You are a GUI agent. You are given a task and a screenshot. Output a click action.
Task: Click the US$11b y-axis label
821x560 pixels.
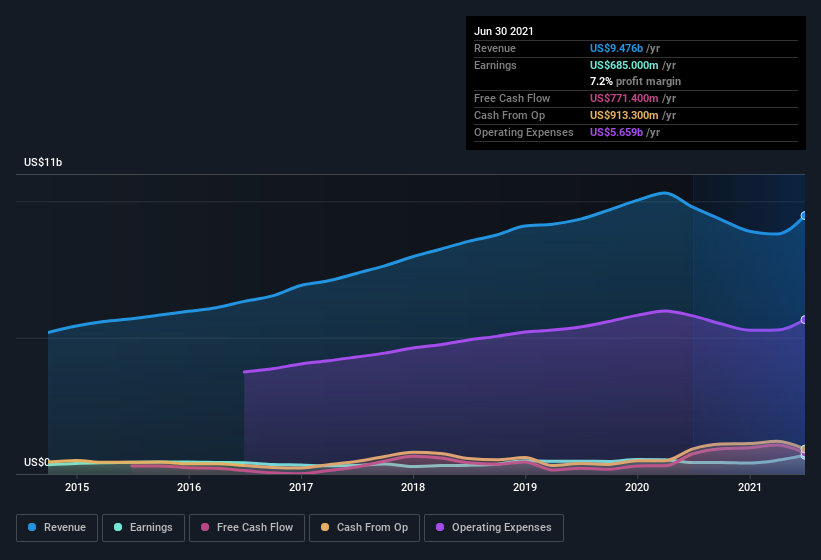point(43,162)
